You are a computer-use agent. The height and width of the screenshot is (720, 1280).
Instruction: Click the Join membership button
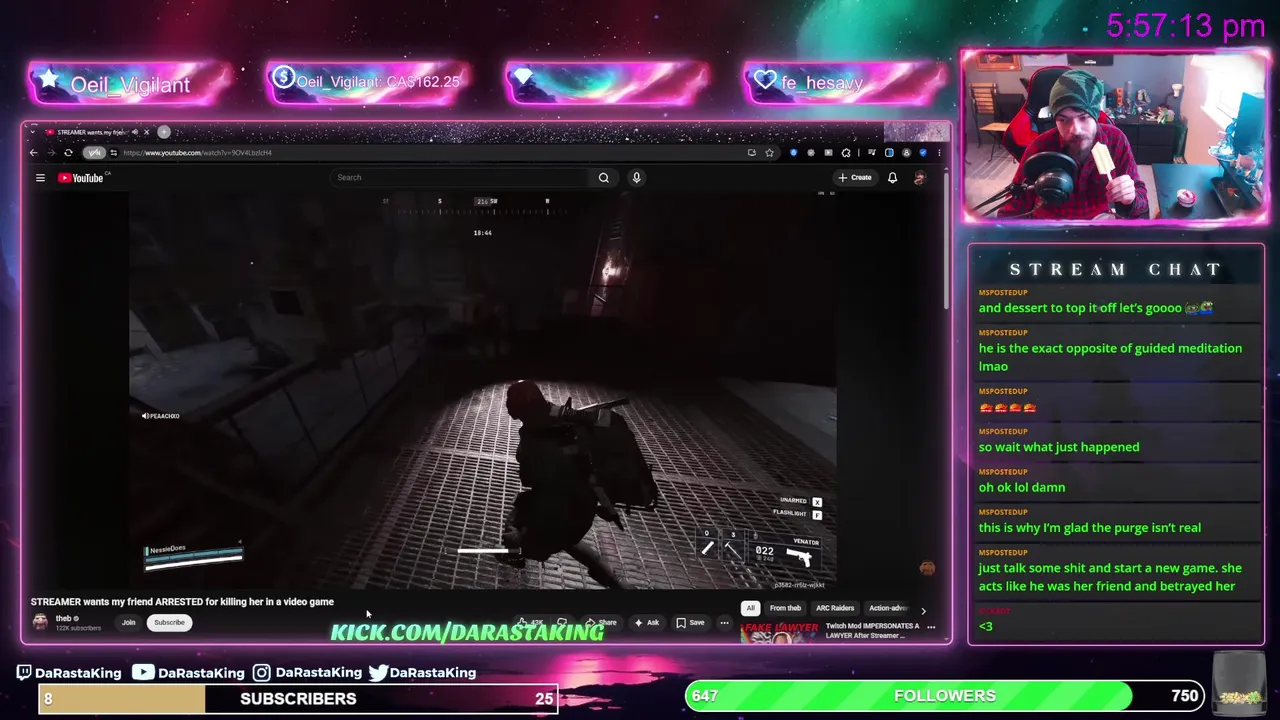128,622
